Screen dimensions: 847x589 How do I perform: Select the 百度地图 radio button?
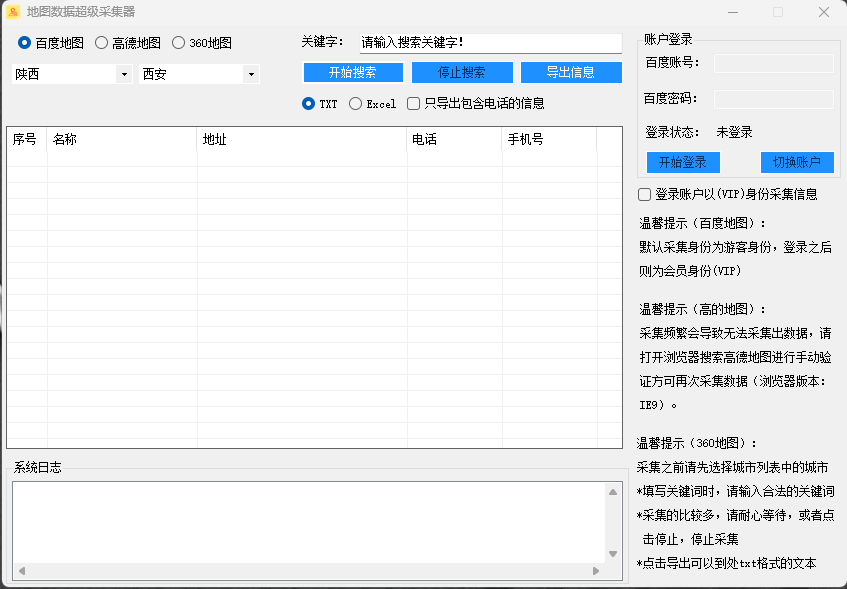pos(25,43)
